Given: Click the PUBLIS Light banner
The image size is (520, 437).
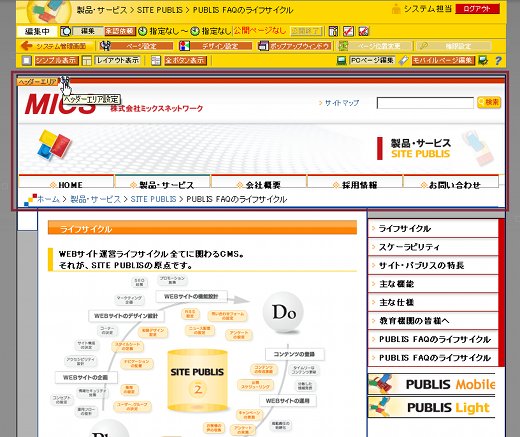Looking at the screenshot, I should pos(432,407).
